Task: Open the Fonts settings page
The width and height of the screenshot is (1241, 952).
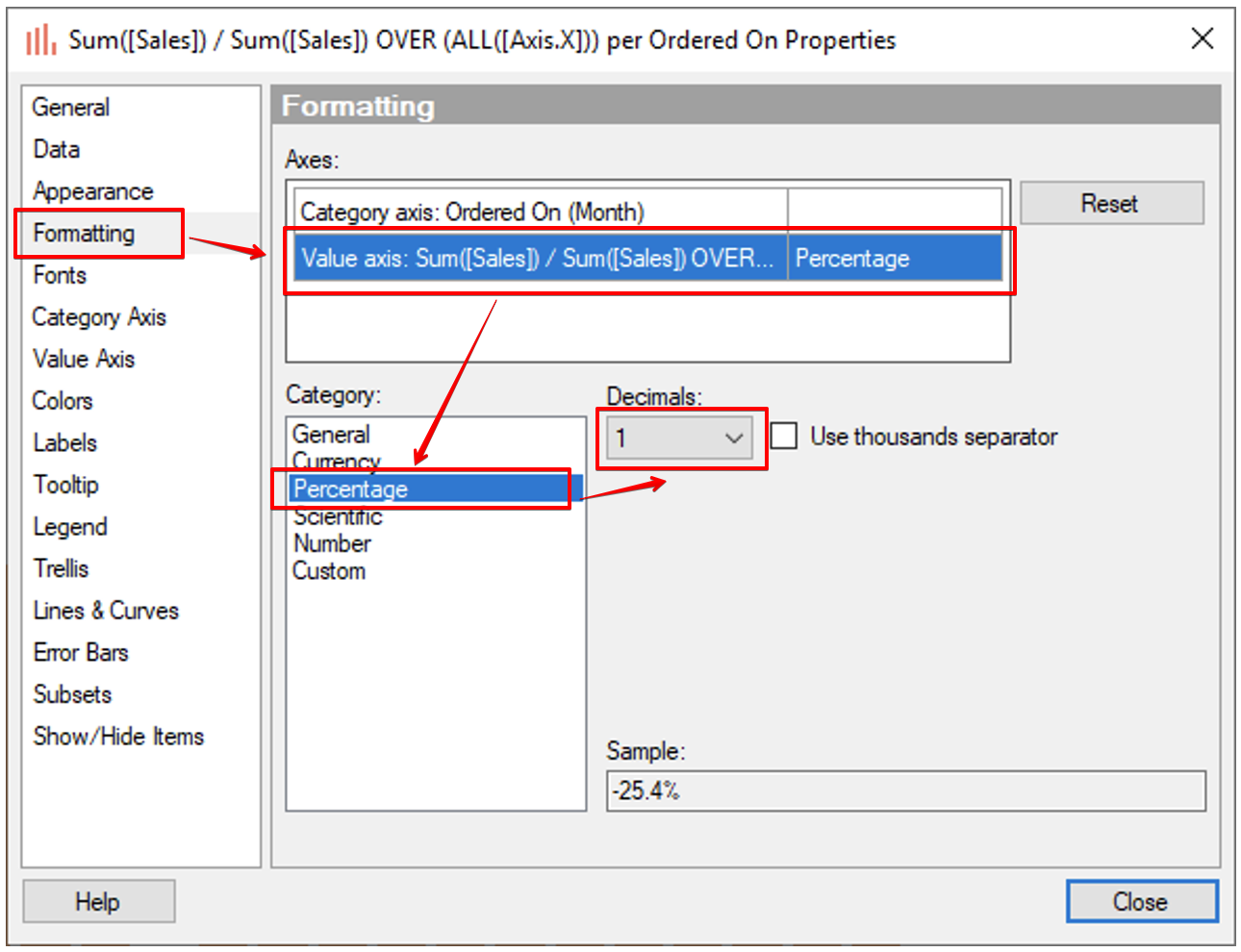Action: pyautogui.click(x=60, y=275)
